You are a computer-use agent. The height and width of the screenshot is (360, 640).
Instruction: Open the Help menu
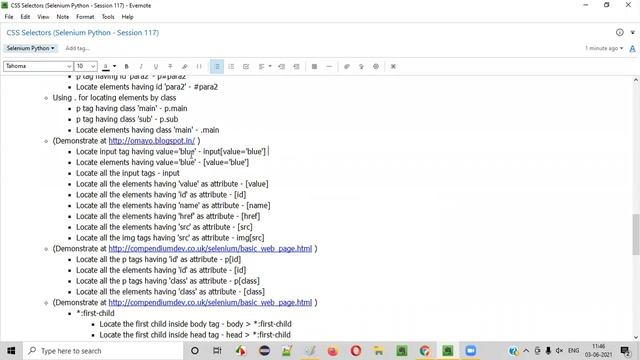point(127,17)
